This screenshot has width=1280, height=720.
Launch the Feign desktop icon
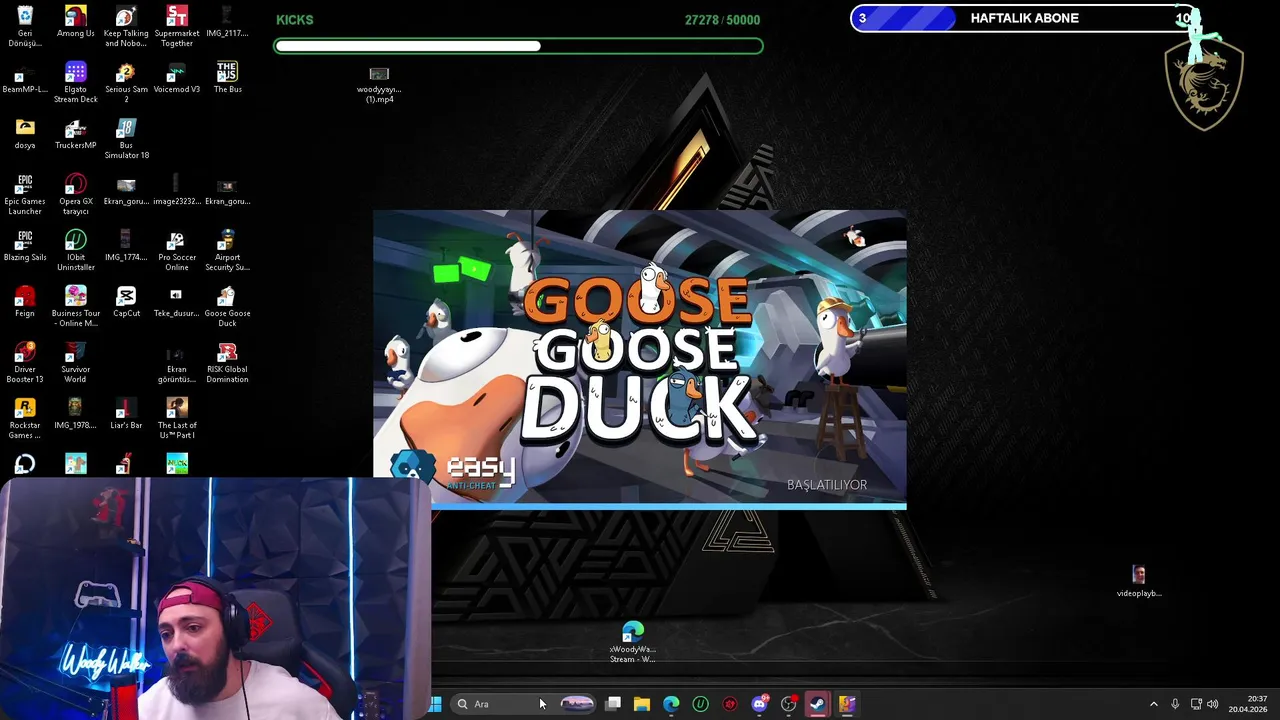pyautogui.click(x=25, y=302)
